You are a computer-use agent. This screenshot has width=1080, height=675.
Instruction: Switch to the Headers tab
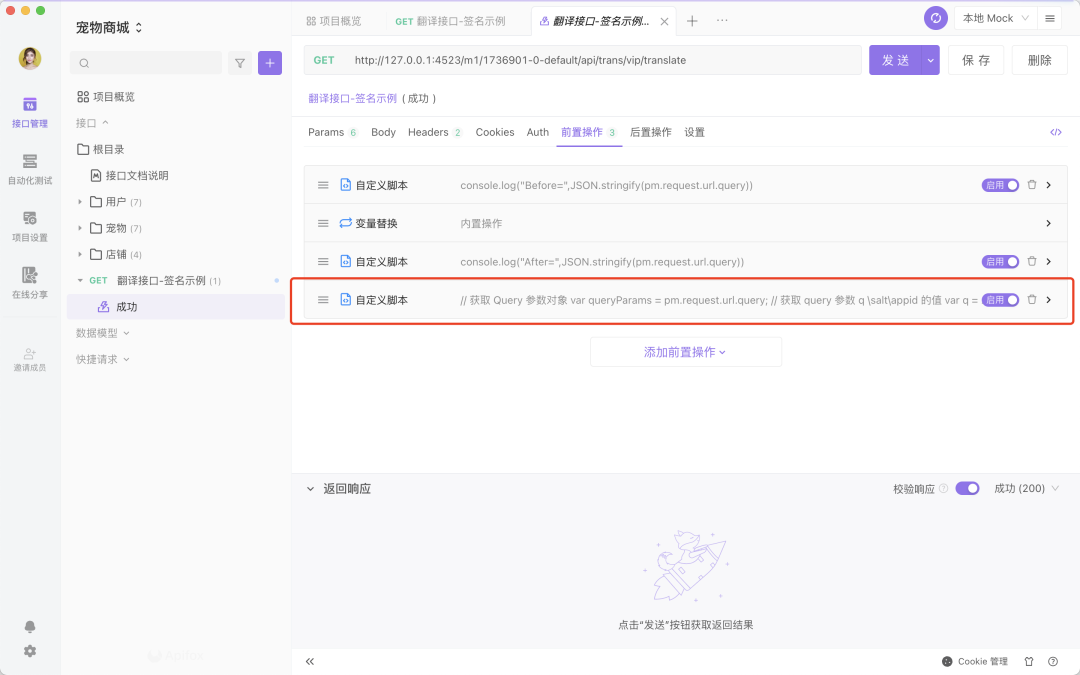pos(429,131)
